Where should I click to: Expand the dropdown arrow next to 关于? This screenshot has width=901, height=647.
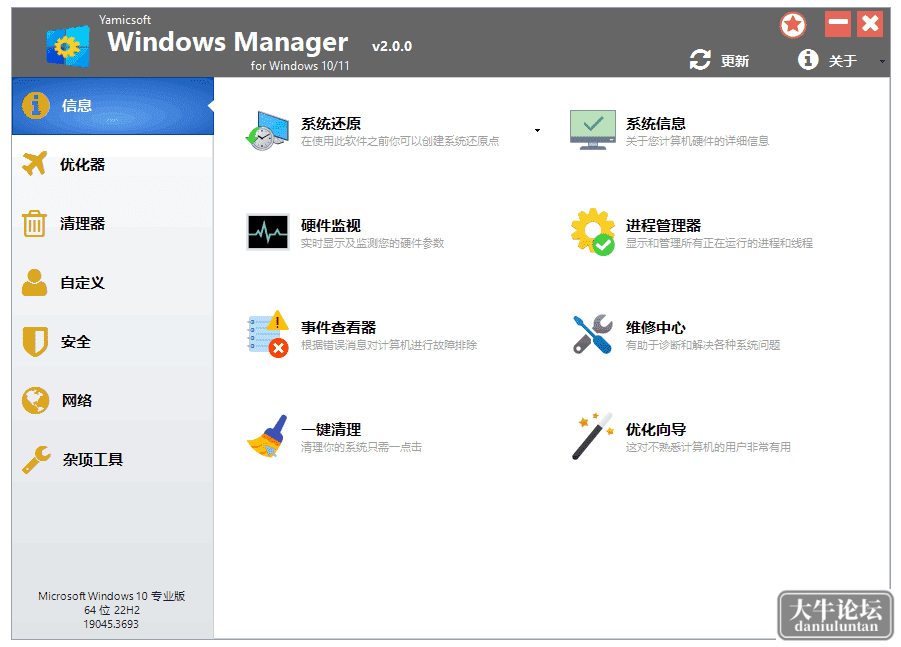tap(882, 61)
